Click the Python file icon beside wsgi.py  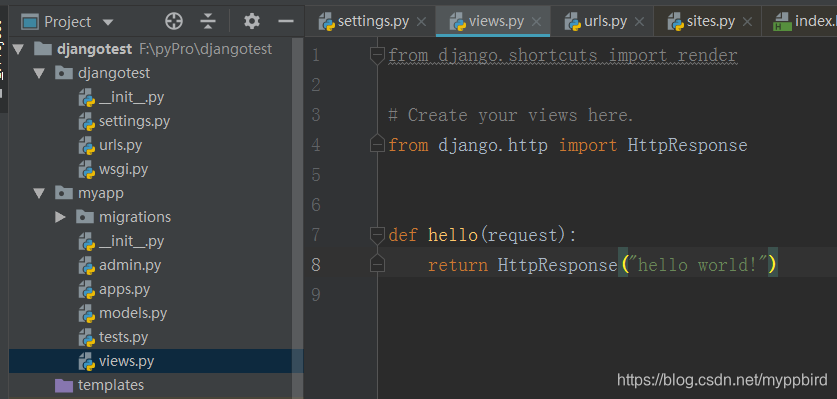(86, 169)
